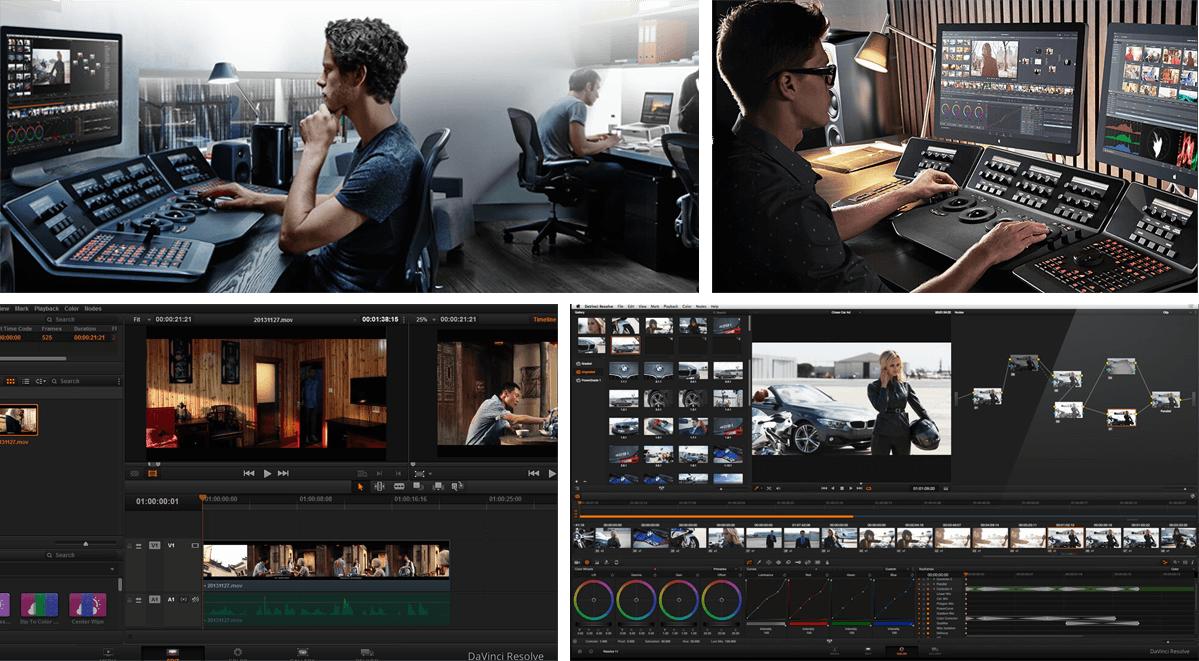Toggle auto select on track V1
Image resolution: width=1199 pixels, height=661 pixels.
[138, 545]
